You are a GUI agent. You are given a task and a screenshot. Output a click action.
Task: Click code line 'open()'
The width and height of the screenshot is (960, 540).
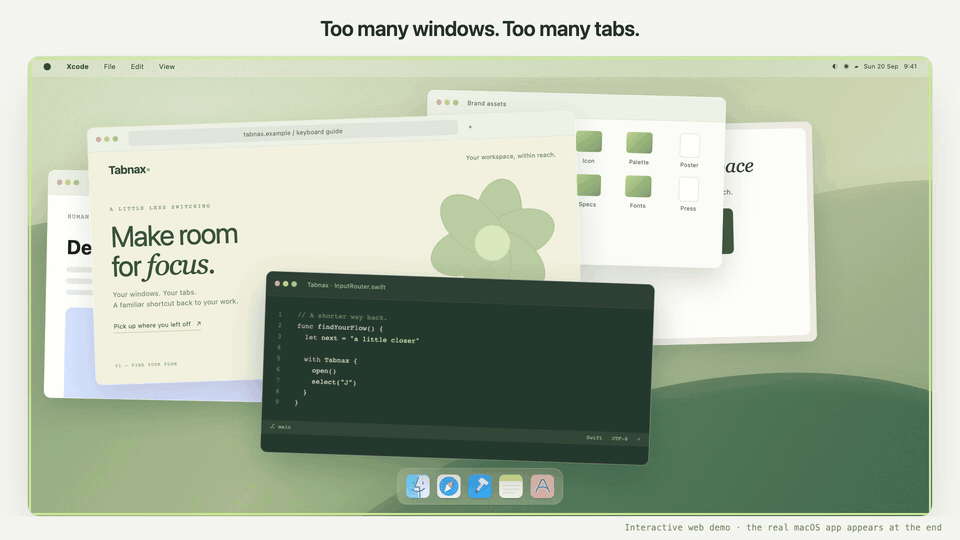(x=324, y=371)
